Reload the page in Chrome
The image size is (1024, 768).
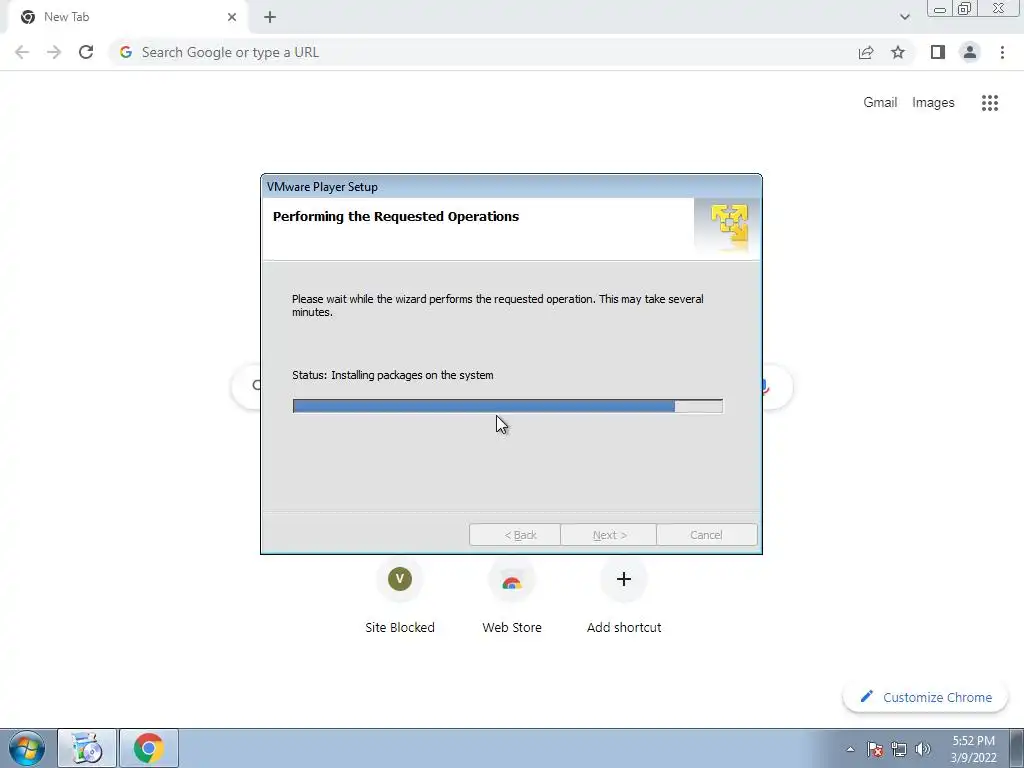[x=86, y=52]
